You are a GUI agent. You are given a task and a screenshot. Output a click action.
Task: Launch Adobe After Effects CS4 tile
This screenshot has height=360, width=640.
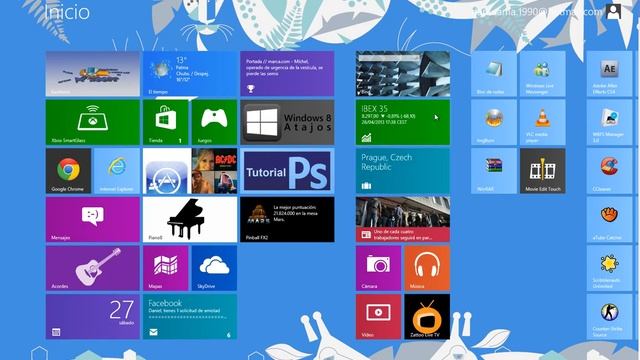(609, 74)
